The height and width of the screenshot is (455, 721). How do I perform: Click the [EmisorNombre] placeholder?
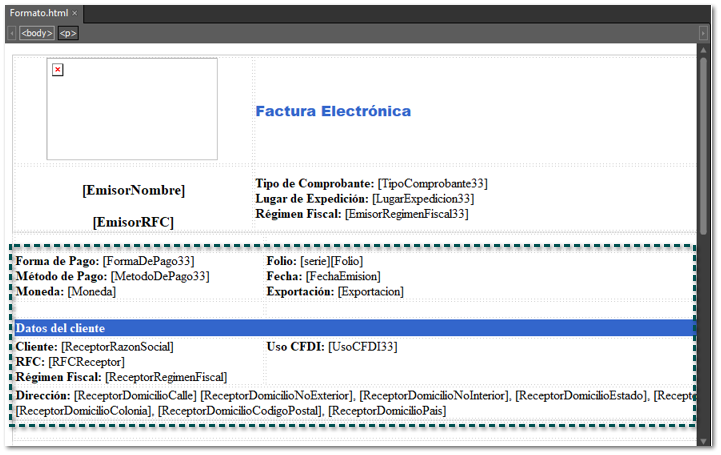[133, 190]
